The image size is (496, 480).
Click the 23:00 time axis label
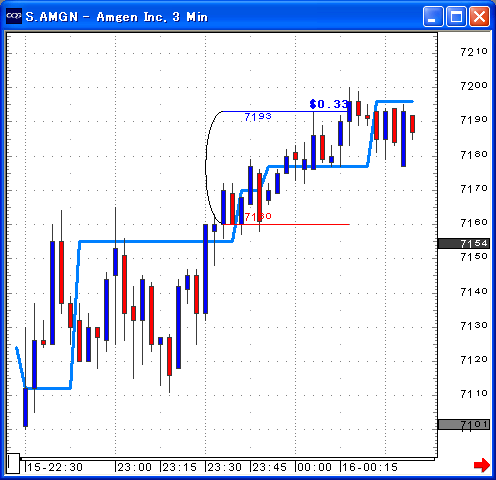tap(135, 467)
